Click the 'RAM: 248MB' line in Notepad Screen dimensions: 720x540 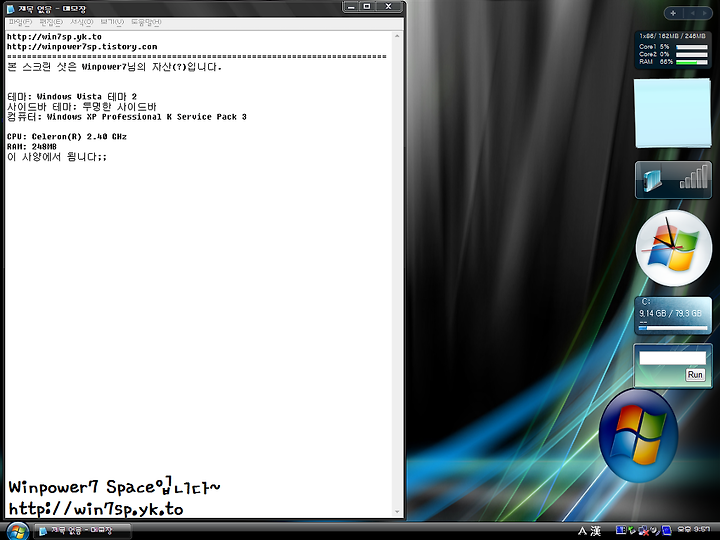click(x=32, y=146)
